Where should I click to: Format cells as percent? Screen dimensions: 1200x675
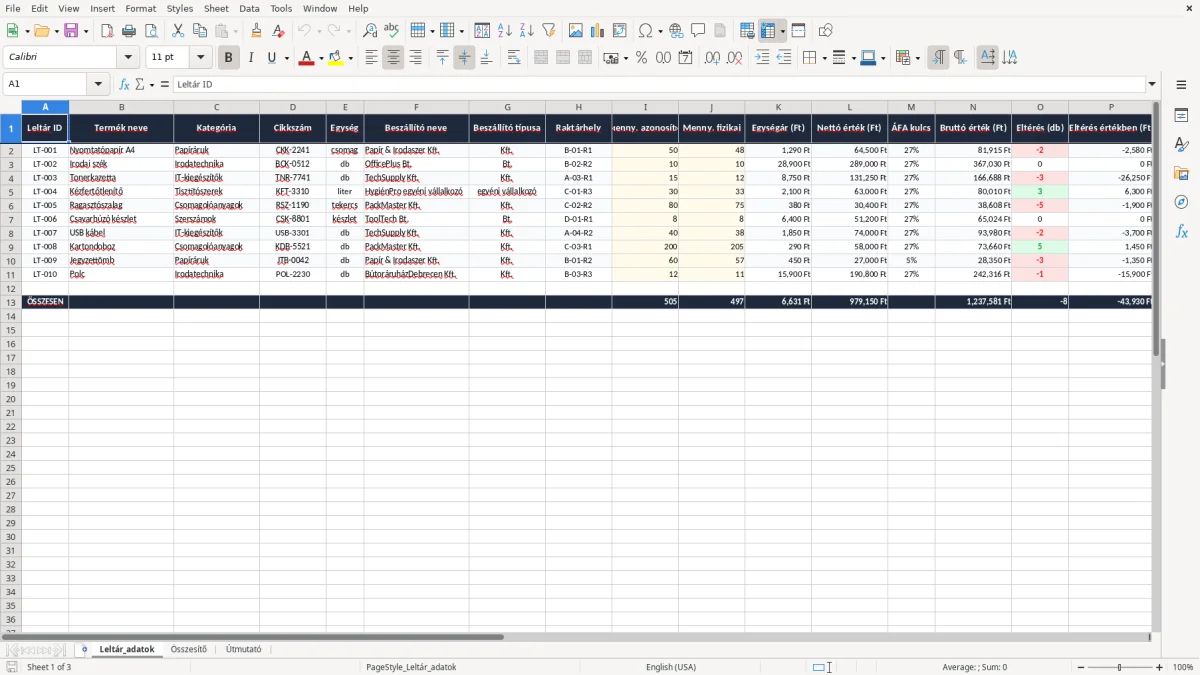click(641, 58)
